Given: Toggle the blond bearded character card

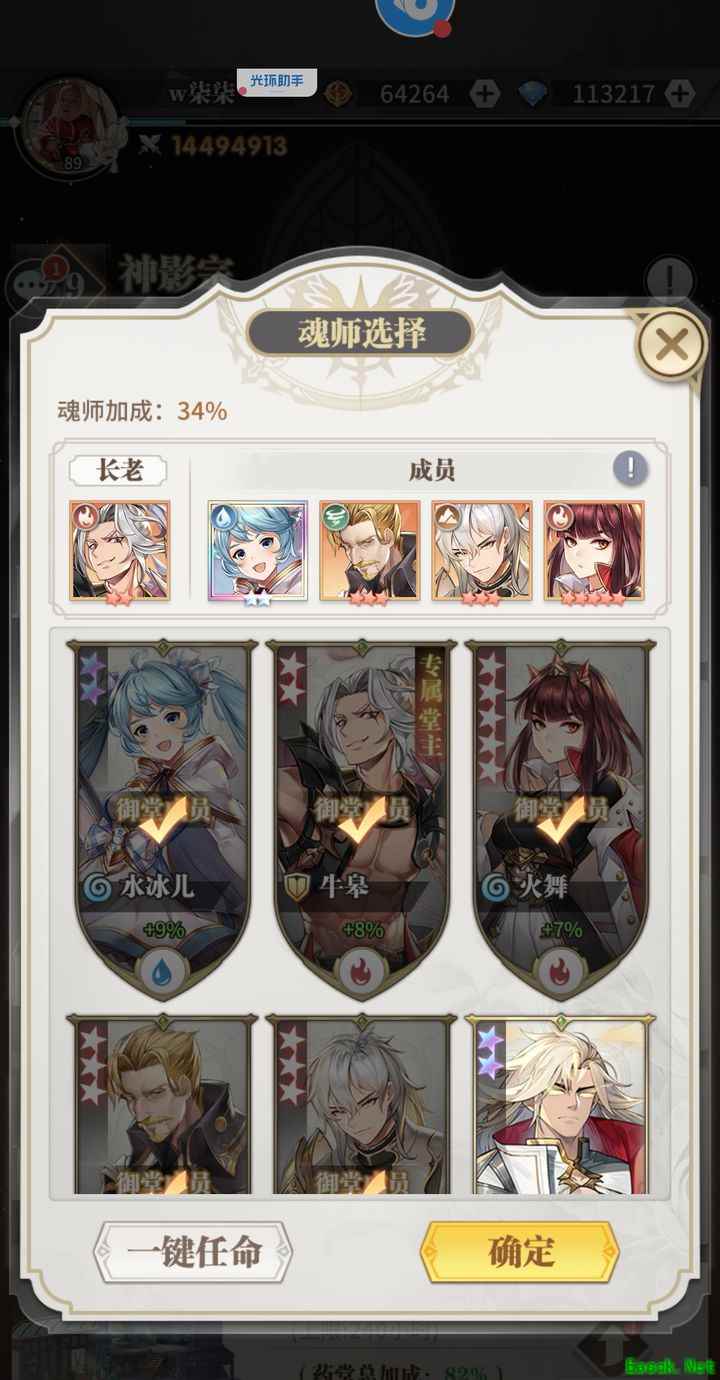Looking at the screenshot, I should click(x=162, y=1104).
